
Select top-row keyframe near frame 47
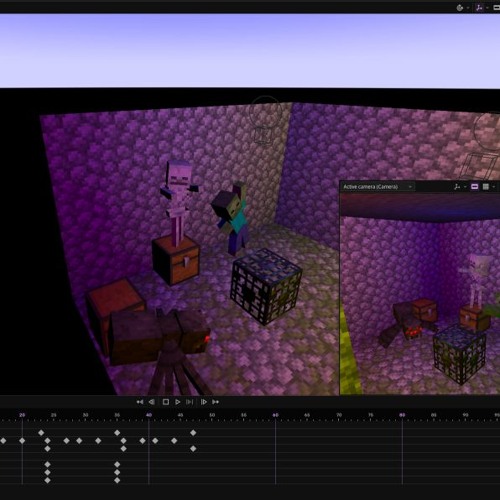click(193, 433)
